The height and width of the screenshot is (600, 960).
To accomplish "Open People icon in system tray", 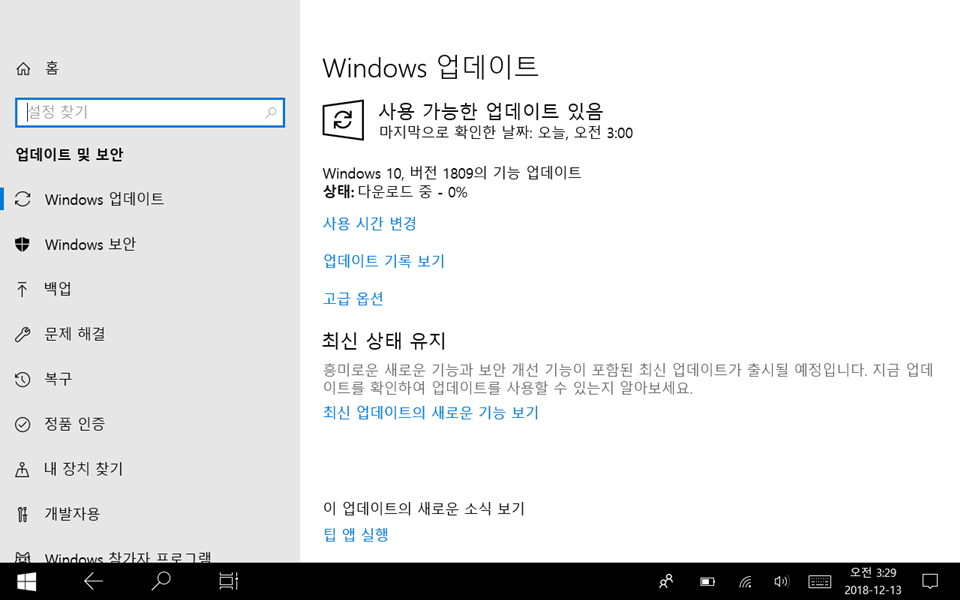I will point(666,582).
